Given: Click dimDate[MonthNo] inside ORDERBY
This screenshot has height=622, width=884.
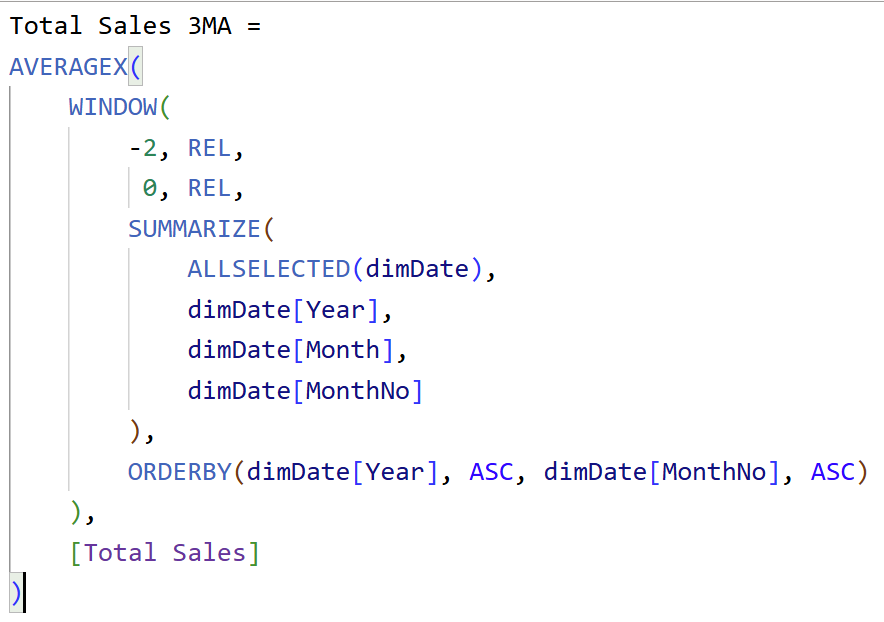Looking at the screenshot, I should tap(661, 472).
